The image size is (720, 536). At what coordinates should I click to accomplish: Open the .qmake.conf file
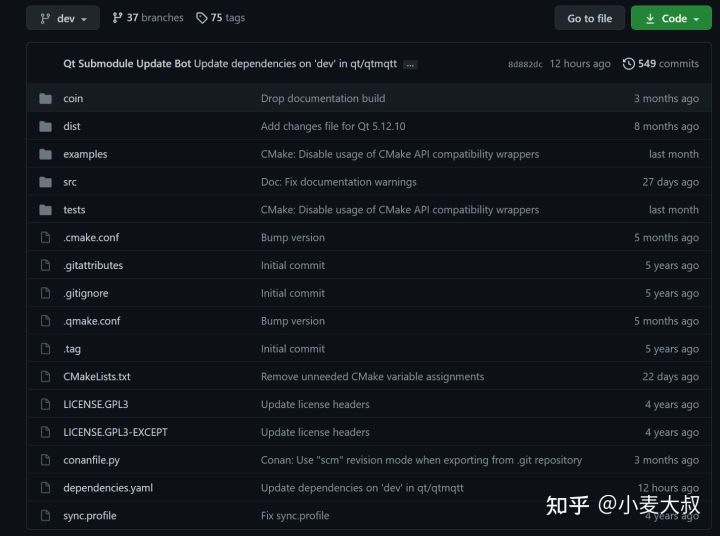point(92,321)
